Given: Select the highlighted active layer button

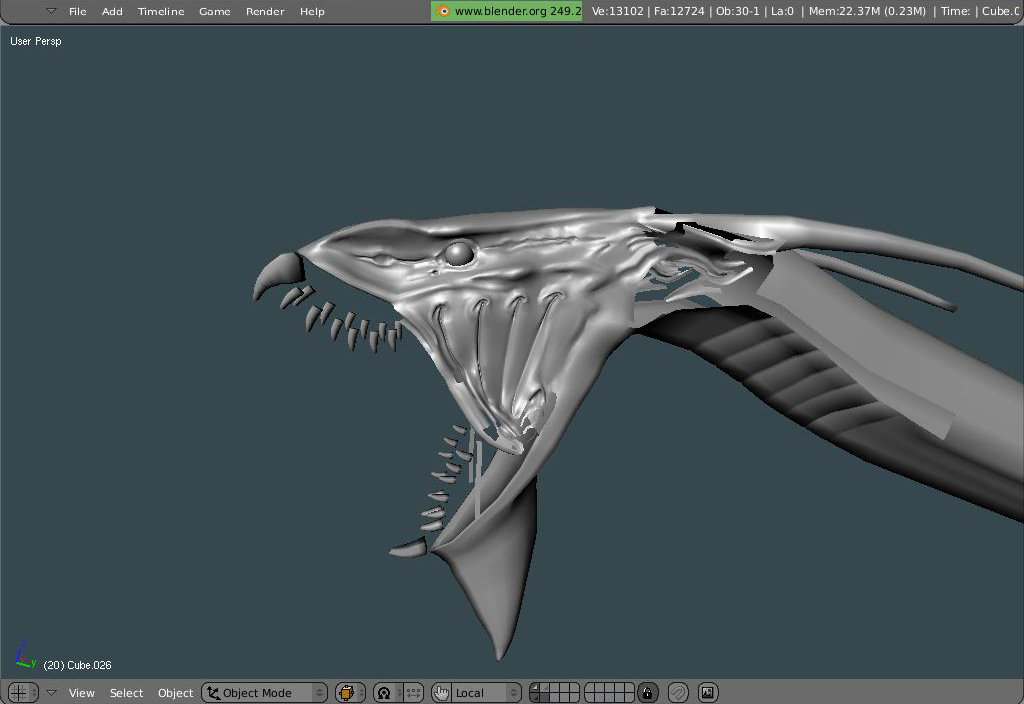Looking at the screenshot, I should pyautogui.click(x=535, y=688).
